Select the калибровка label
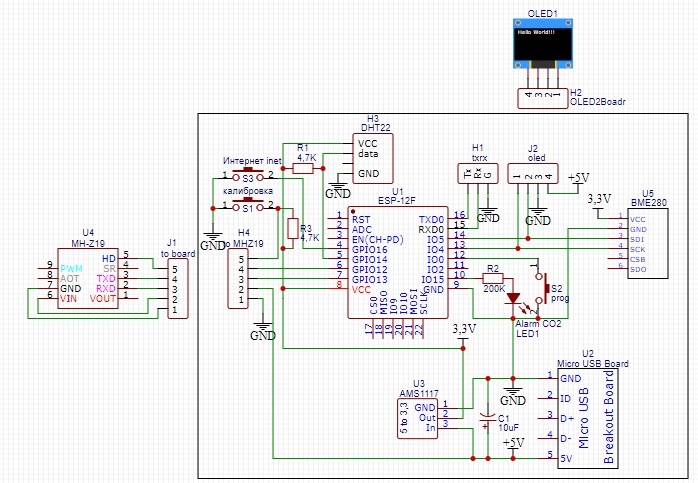This screenshot has width=698, height=483. tap(248, 191)
